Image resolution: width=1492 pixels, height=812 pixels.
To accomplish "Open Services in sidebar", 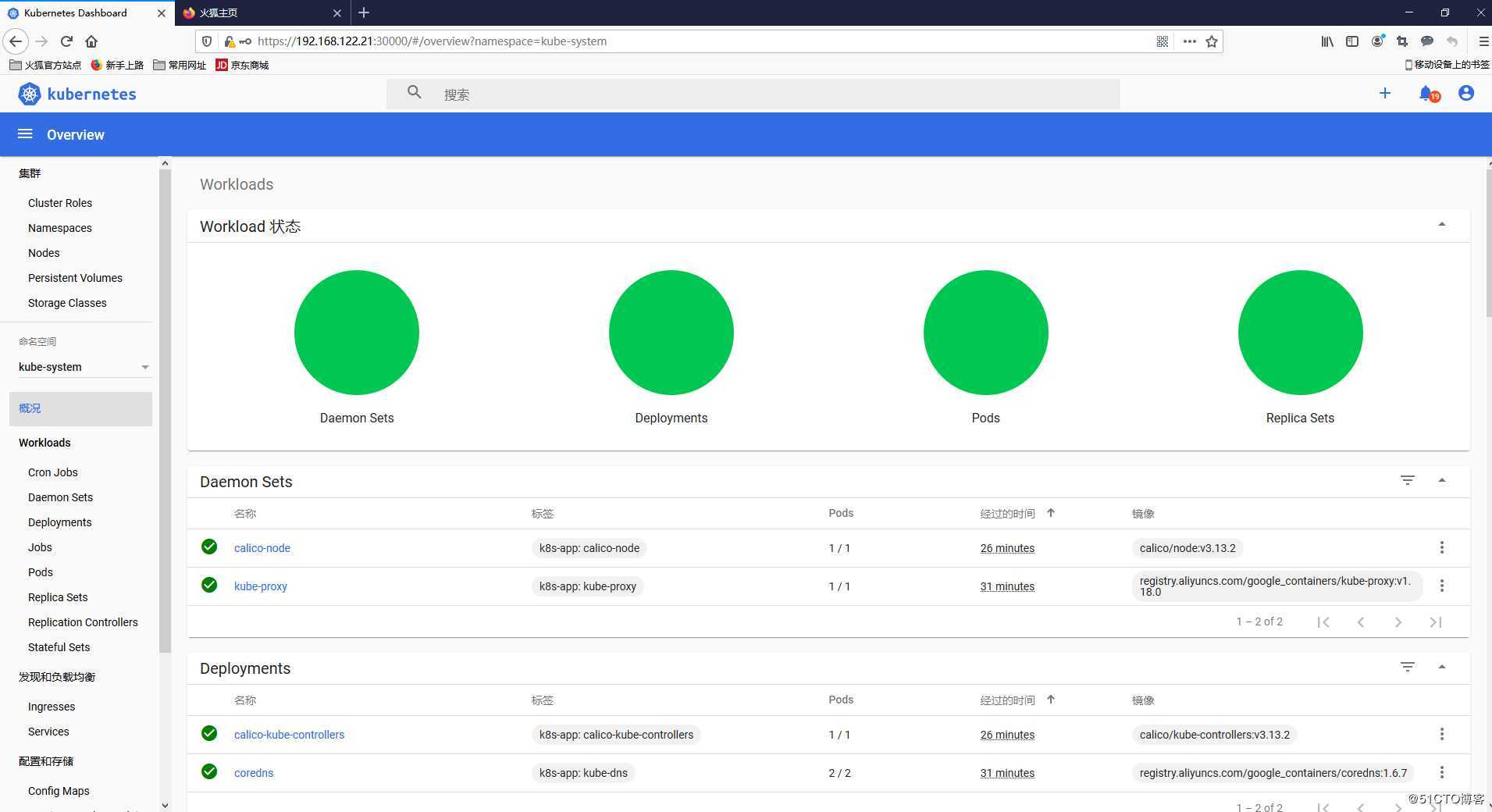I will click(x=48, y=732).
